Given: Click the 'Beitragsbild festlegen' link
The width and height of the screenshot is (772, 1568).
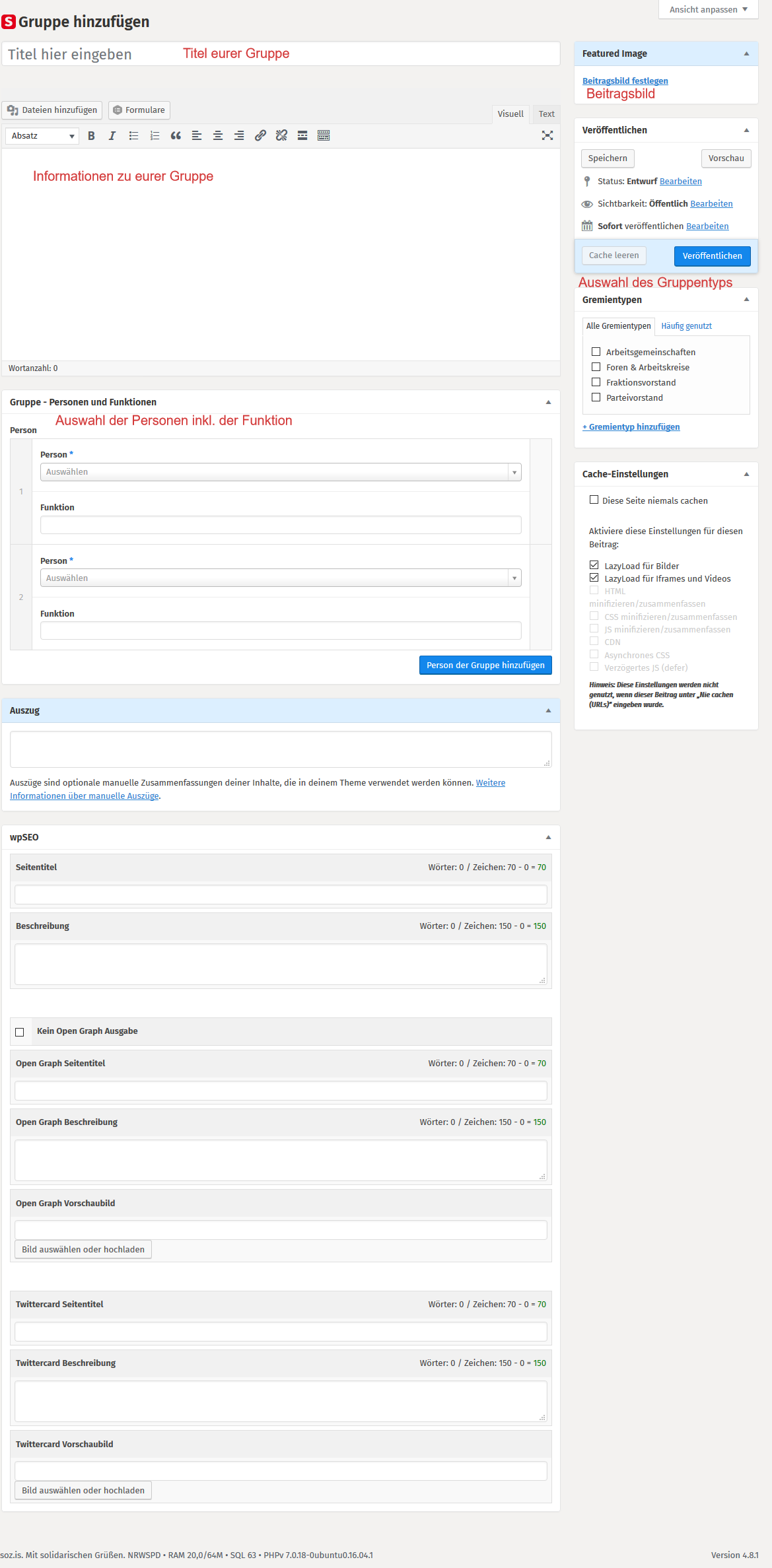Looking at the screenshot, I should [x=625, y=81].
